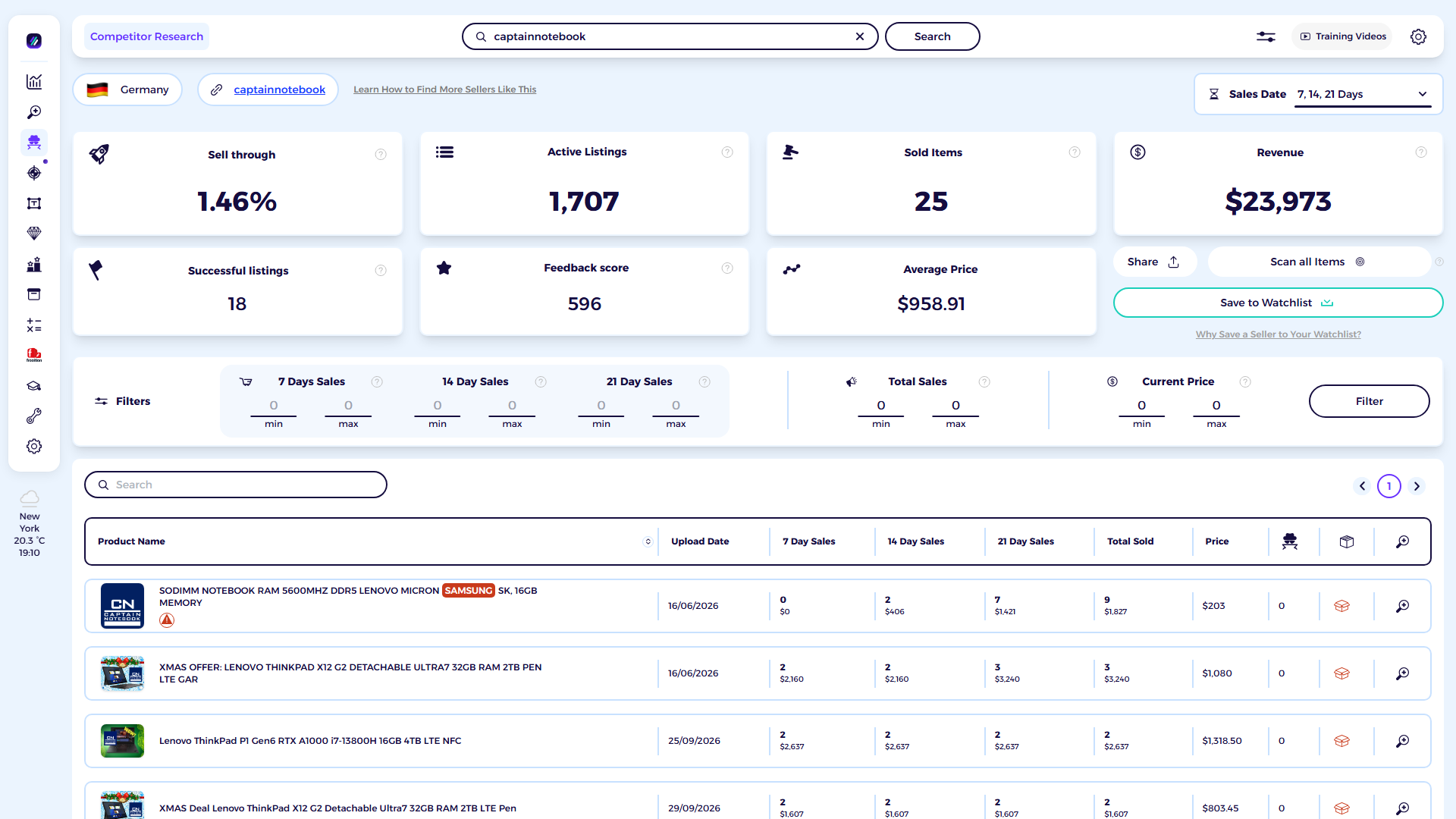Click the Sell through help icon
Screen dimensions: 1456x819
[x=381, y=155]
